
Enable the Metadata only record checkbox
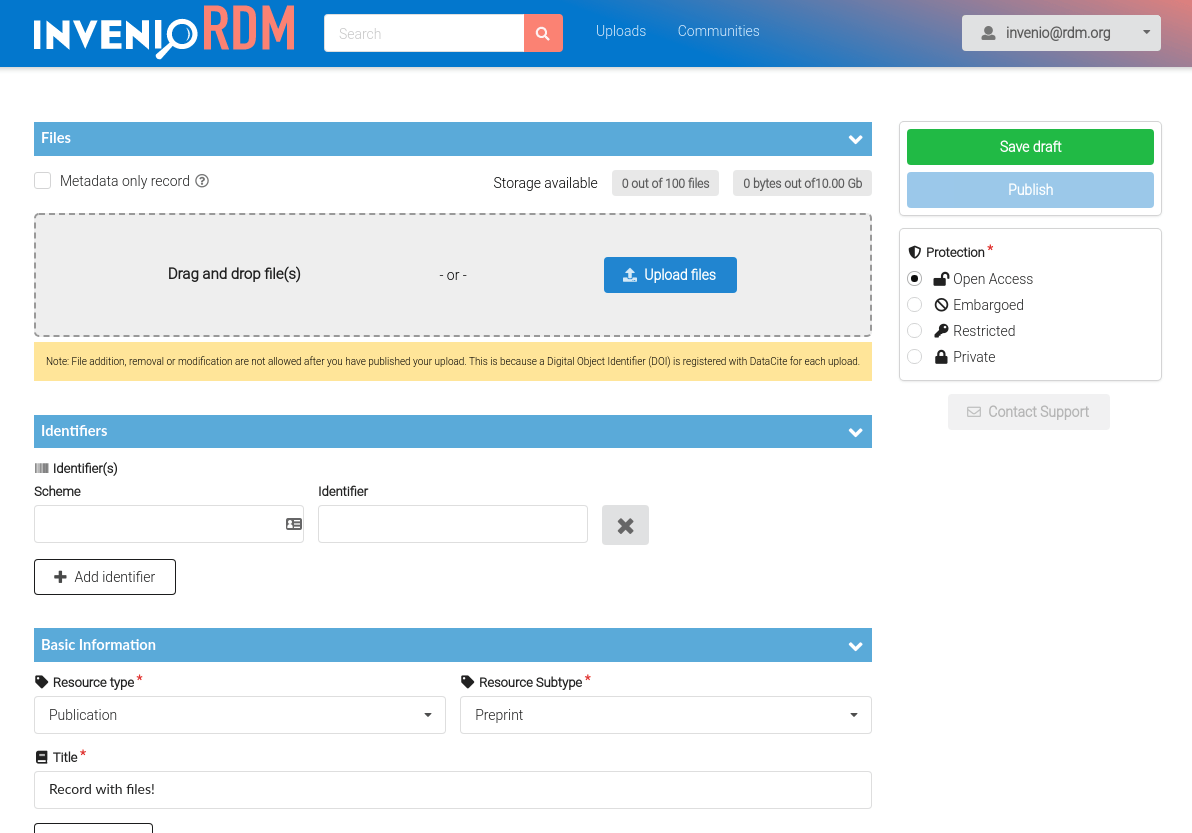coord(43,181)
